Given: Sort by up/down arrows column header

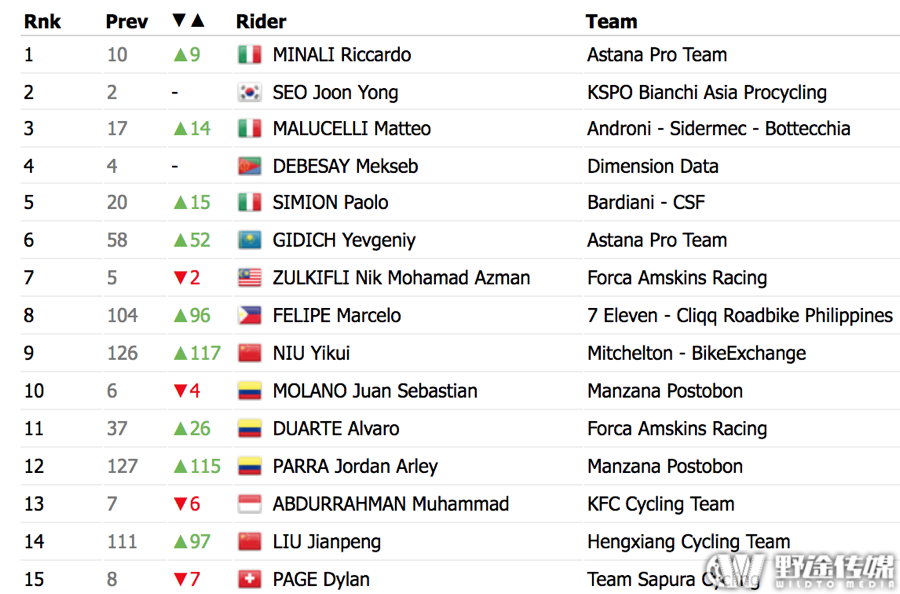Looking at the screenshot, I should 189,21.
